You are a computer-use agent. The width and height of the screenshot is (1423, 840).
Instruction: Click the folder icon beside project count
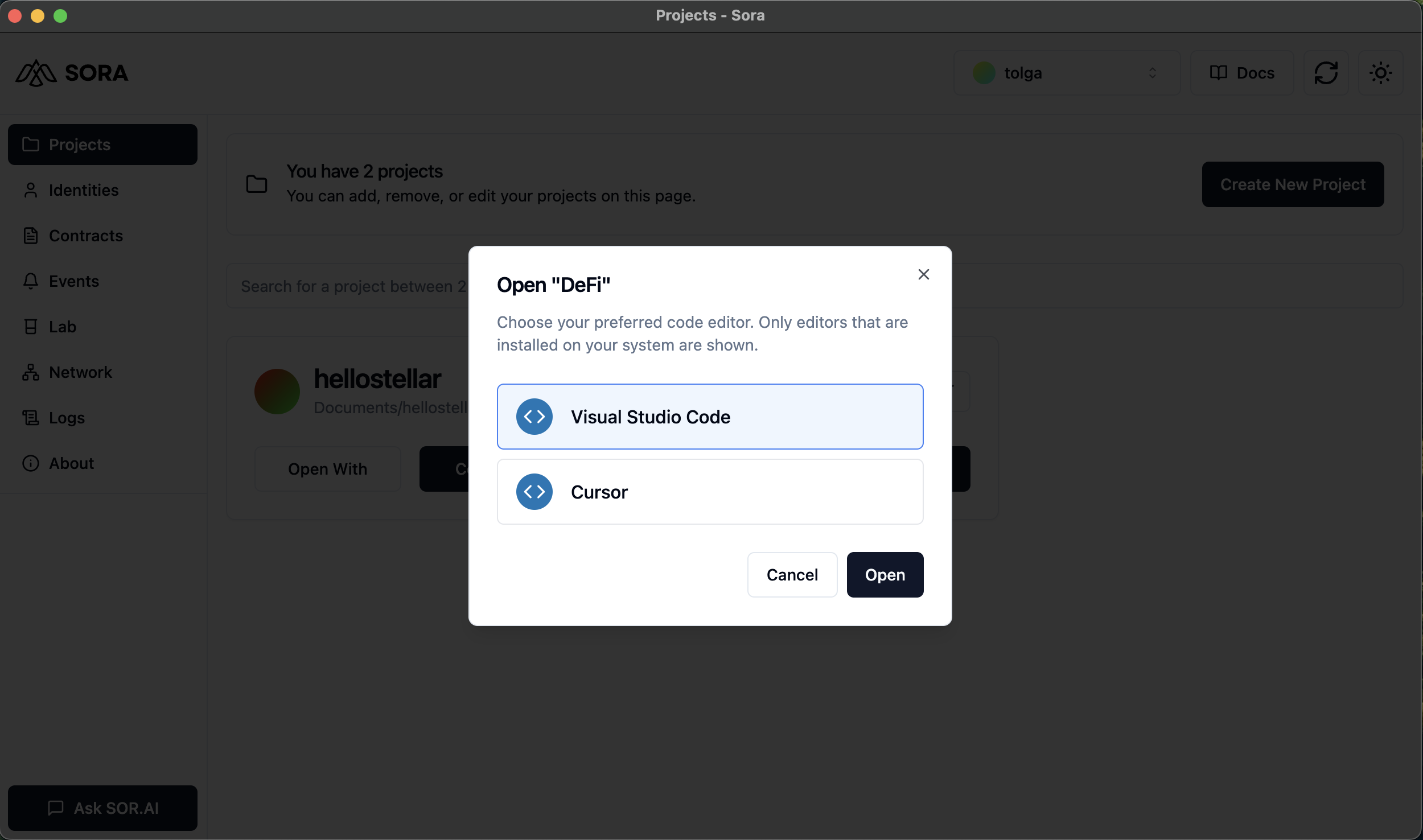click(257, 184)
